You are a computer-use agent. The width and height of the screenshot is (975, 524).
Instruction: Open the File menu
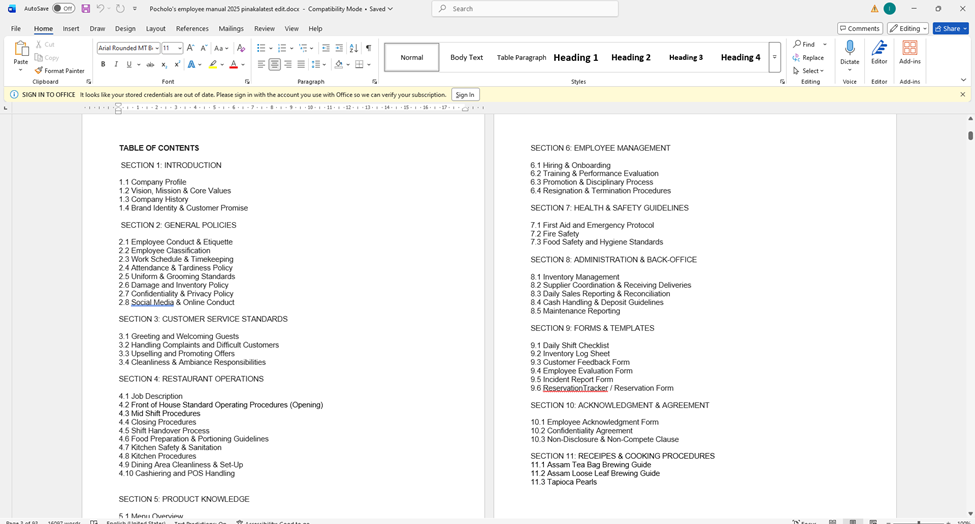click(16, 29)
